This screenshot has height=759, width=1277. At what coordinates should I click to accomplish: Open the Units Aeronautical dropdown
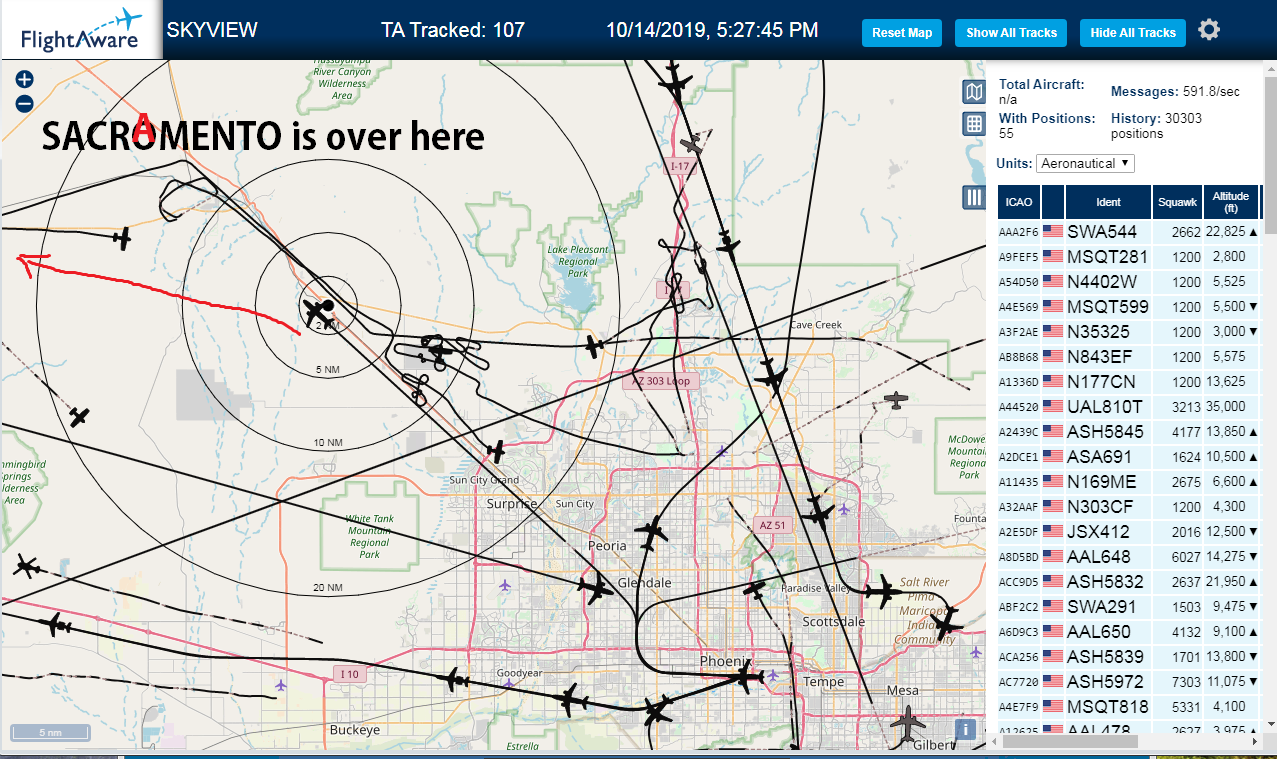[x=1085, y=163]
